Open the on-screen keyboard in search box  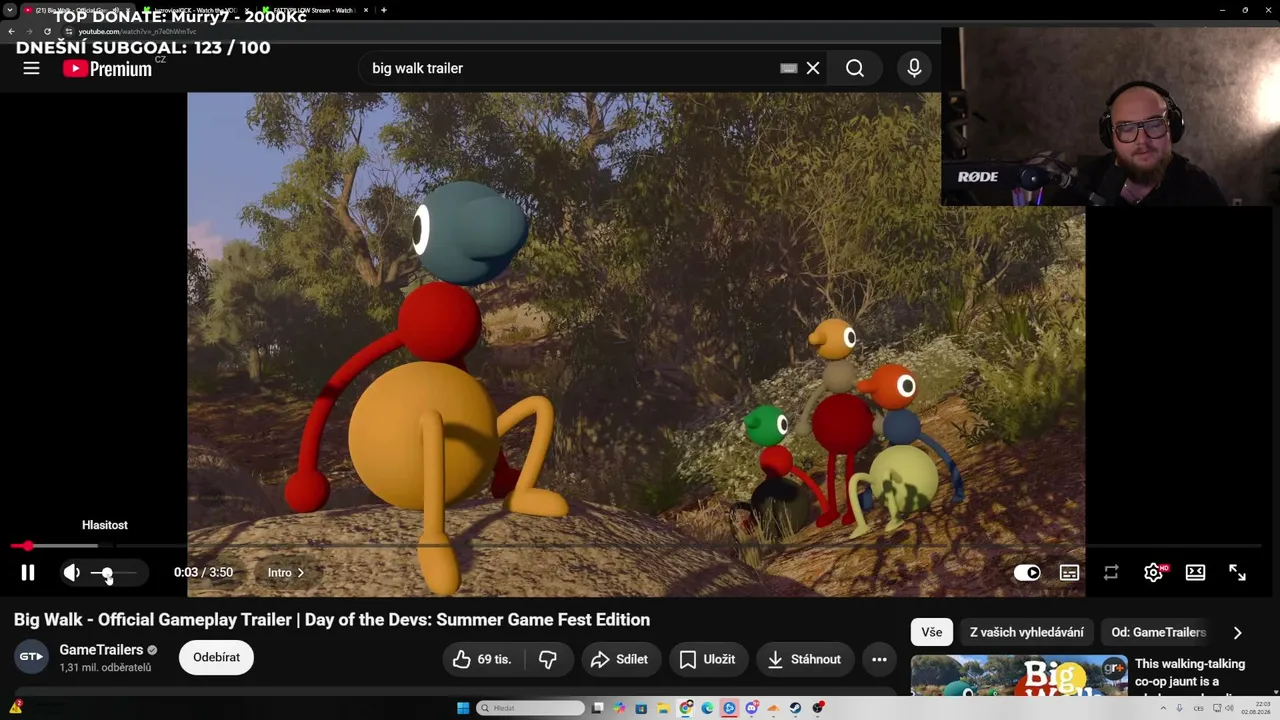pyautogui.click(x=788, y=68)
